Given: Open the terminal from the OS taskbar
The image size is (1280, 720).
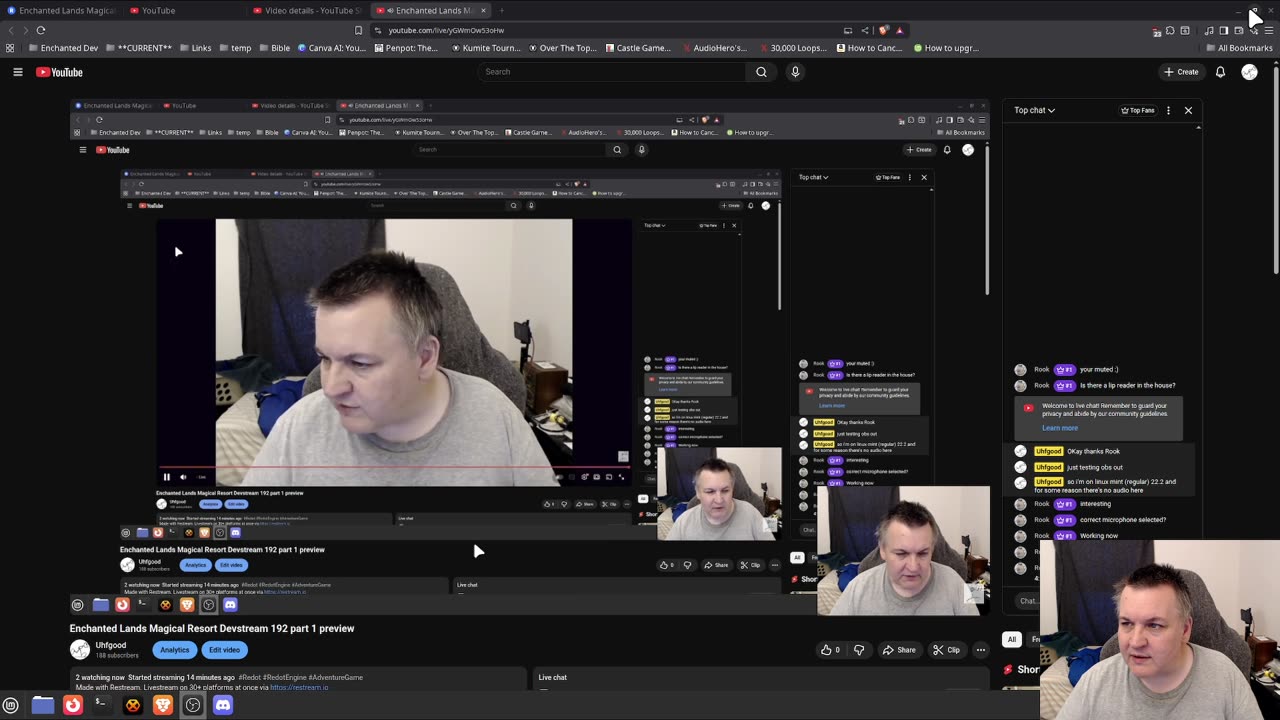Looking at the screenshot, I should pos(101,705).
